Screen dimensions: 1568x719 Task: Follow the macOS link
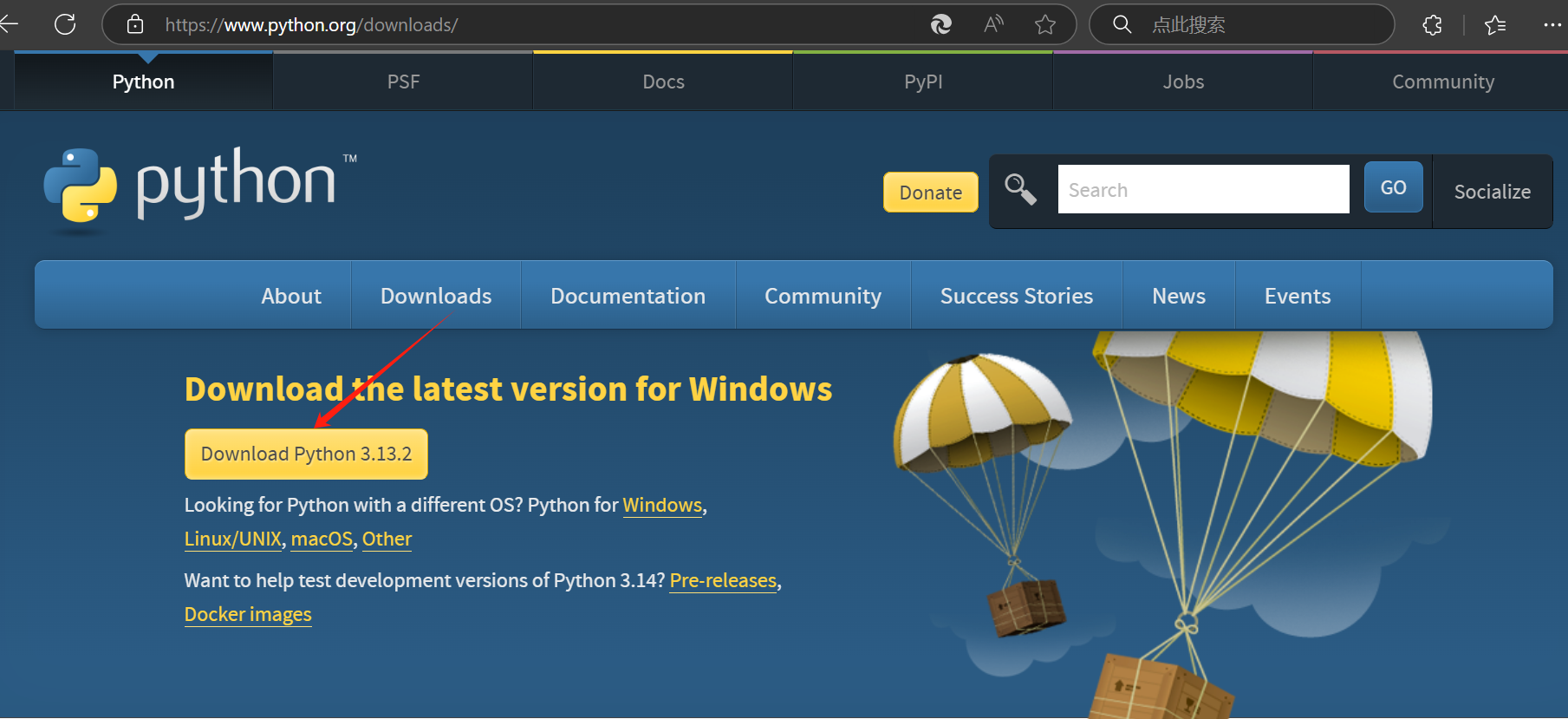(322, 539)
